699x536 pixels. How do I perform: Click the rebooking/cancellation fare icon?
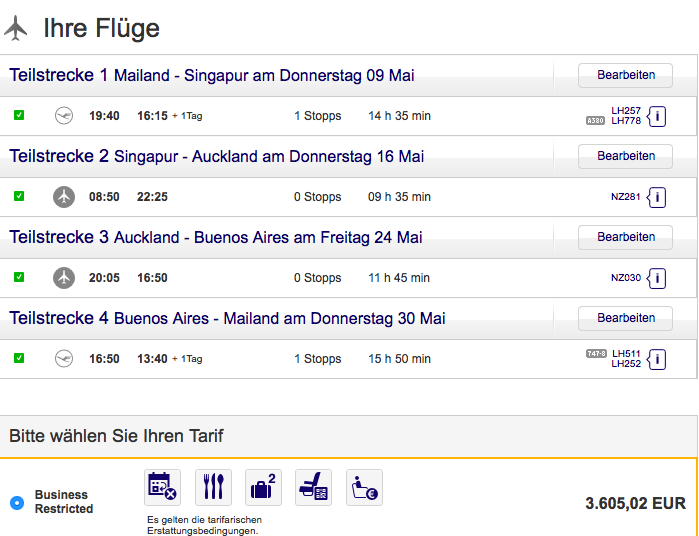tap(162, 487)
